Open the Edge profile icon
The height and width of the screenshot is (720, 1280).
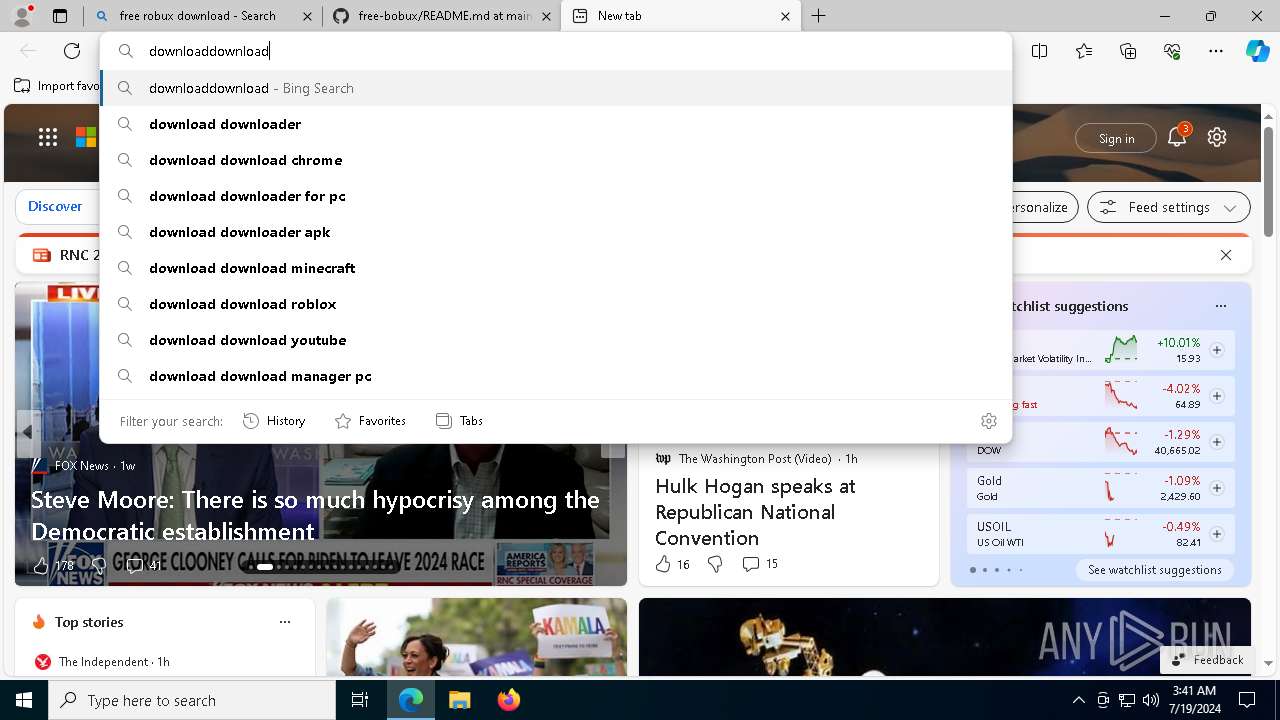point(22,16)
